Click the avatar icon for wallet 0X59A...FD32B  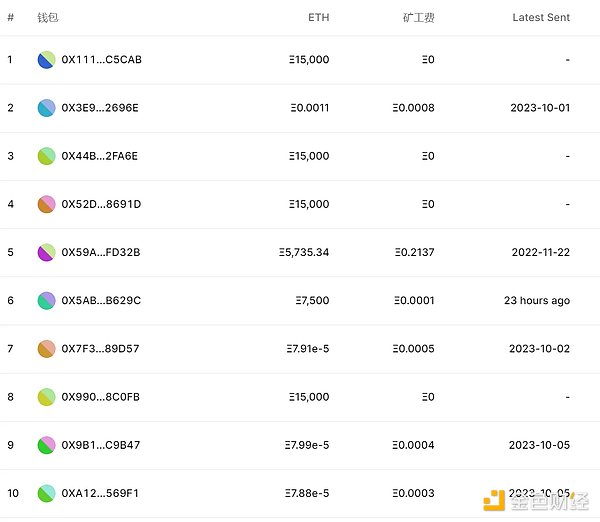(46, 252)
